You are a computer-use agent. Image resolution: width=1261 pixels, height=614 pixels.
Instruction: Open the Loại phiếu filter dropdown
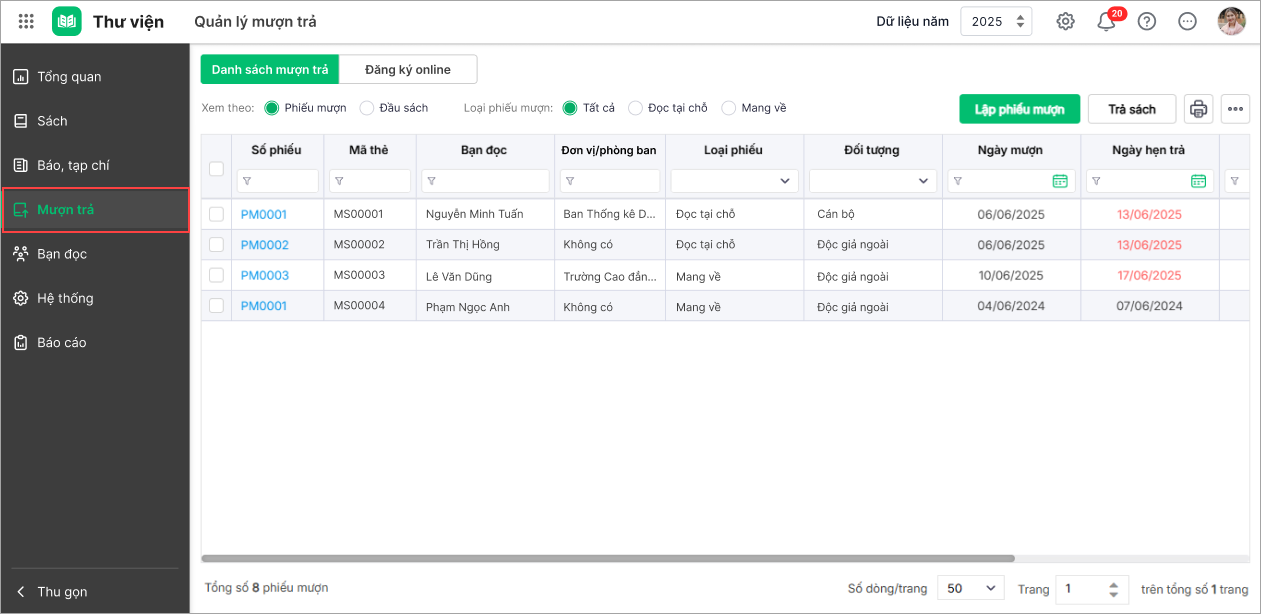(735, 181)
